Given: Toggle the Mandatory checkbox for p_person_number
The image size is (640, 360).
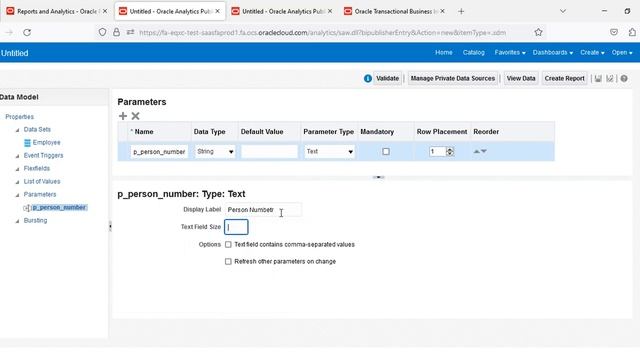Looking at the screenshot, I should pyautogui.click(x=386, y=151).
